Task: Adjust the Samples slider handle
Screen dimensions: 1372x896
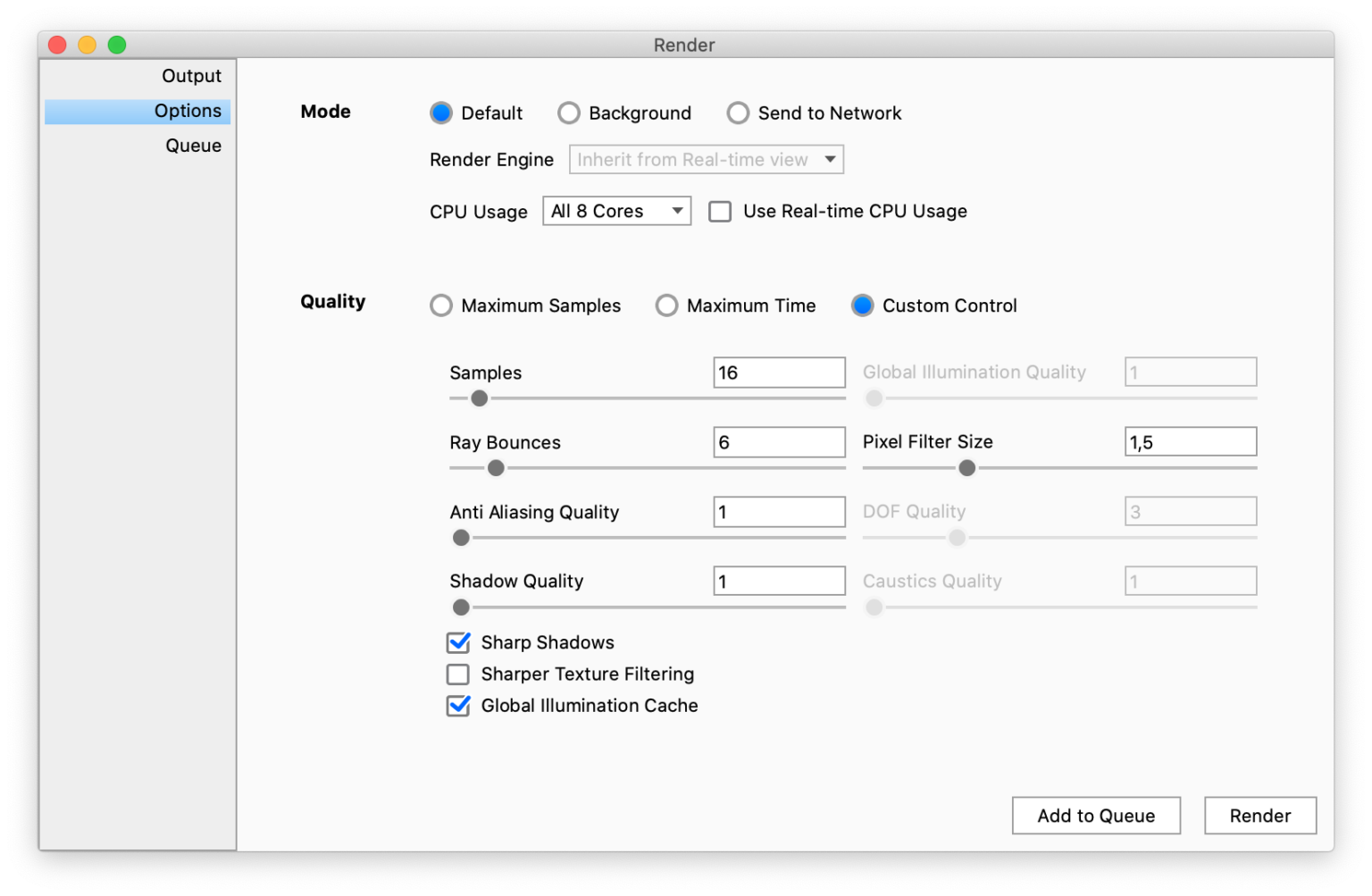Action: 479,398
